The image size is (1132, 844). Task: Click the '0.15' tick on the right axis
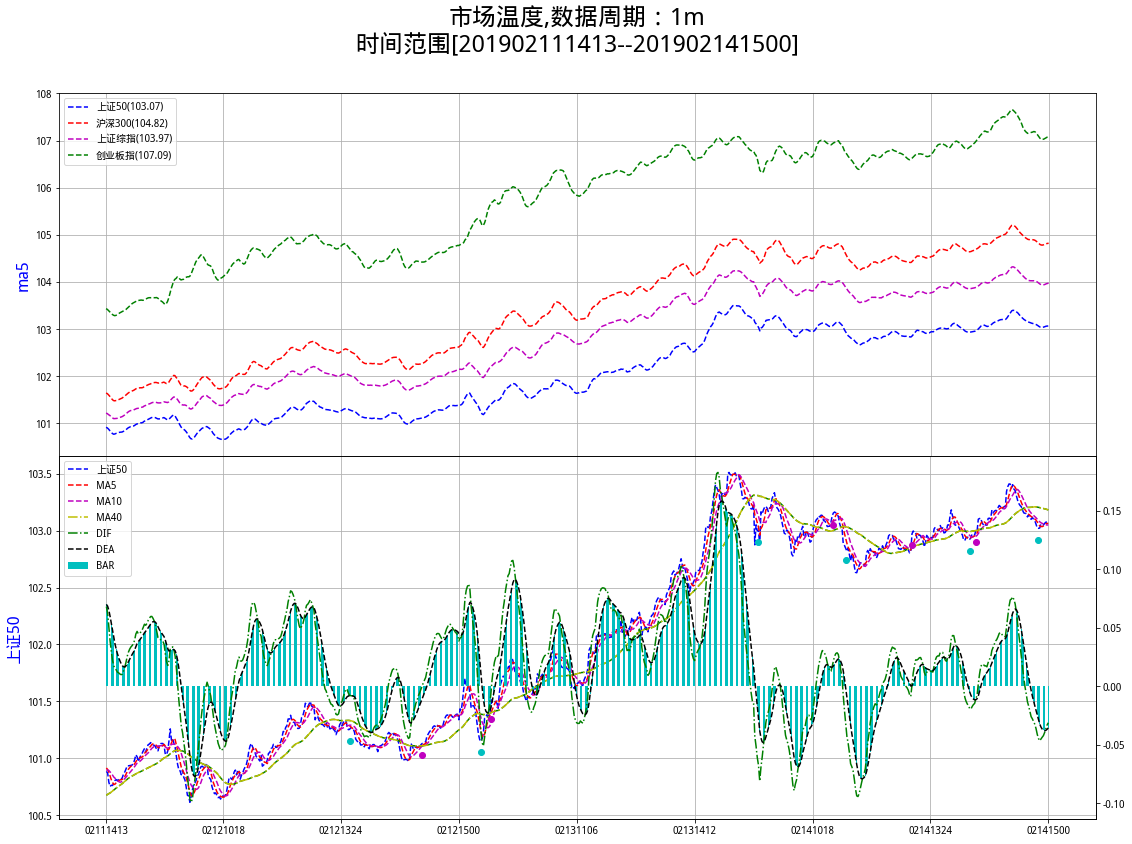(1112, 511)
